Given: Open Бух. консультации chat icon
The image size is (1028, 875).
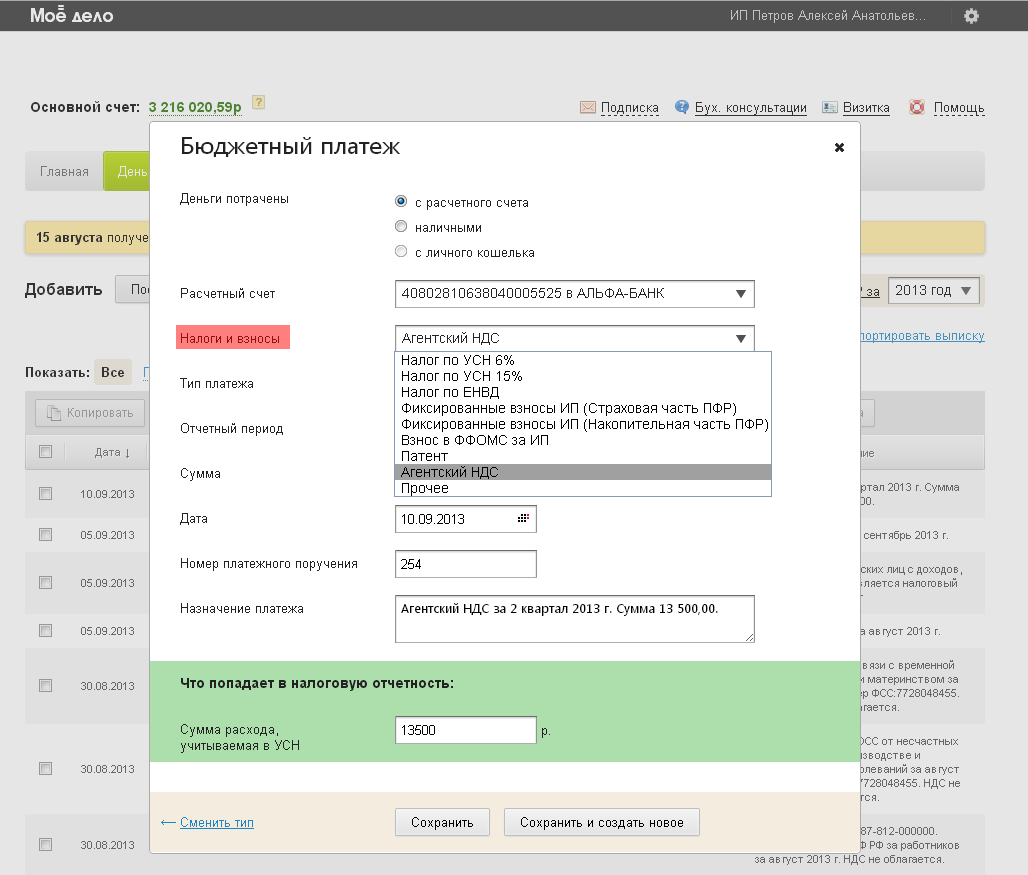Looking at the screenshot, I should (682, 107).
